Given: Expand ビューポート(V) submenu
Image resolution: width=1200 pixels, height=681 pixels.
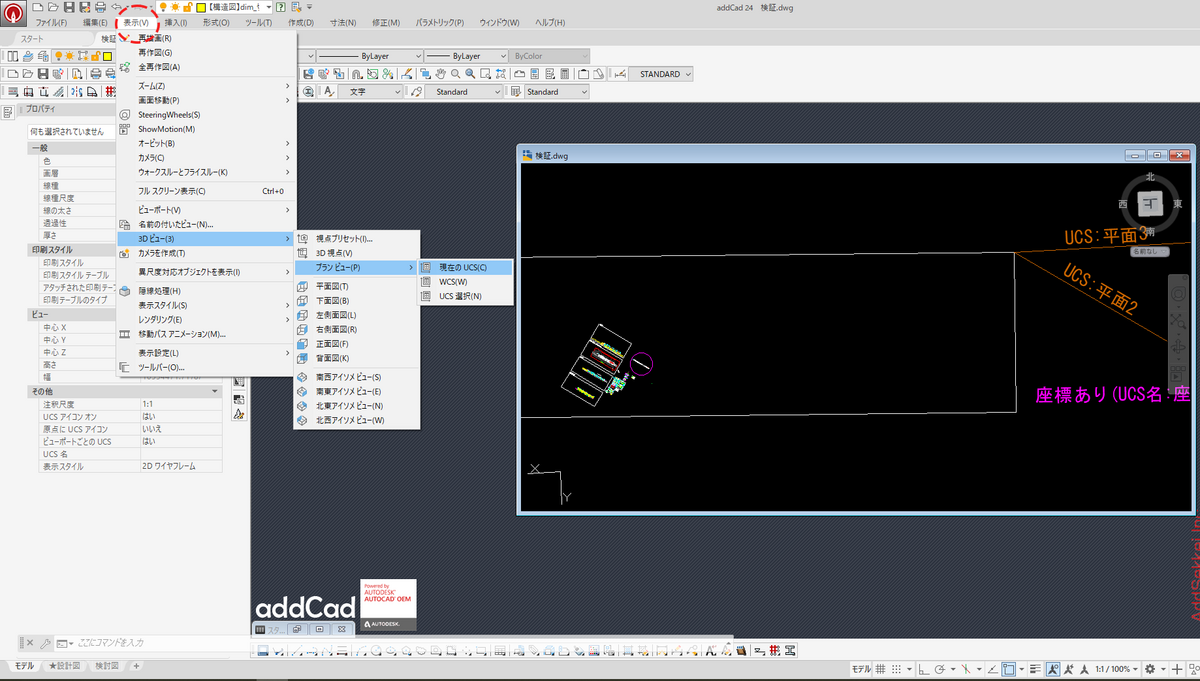Looking at the screenshot, I should 206,210.
